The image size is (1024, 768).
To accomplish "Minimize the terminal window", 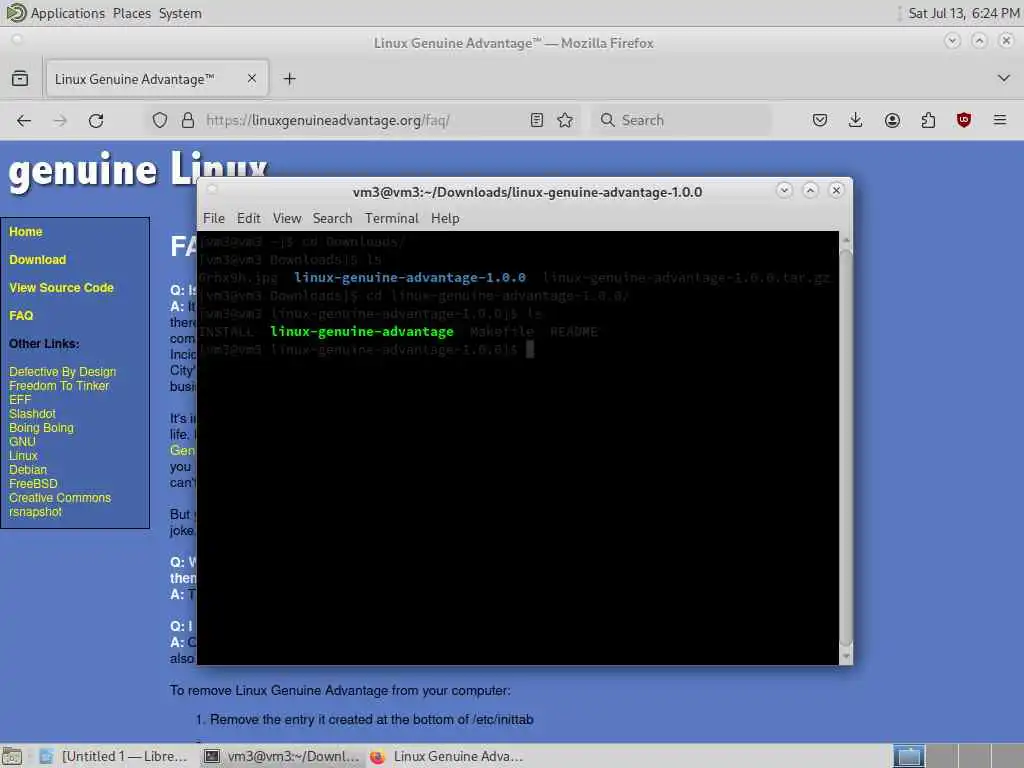I will coord(784,190).
